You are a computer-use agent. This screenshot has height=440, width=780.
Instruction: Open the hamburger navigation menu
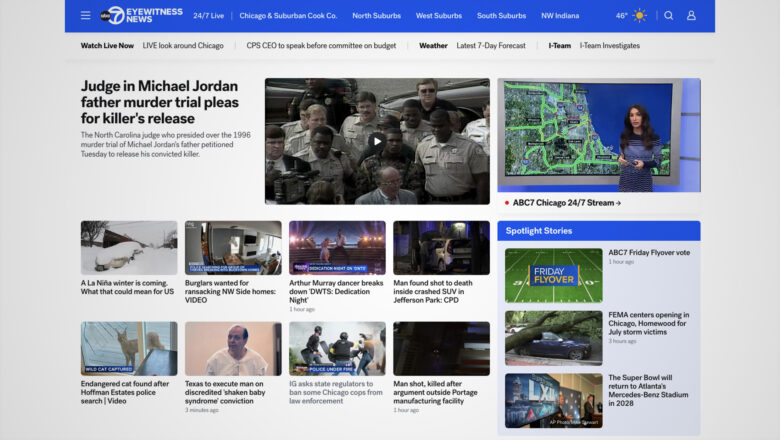[86, 15]
